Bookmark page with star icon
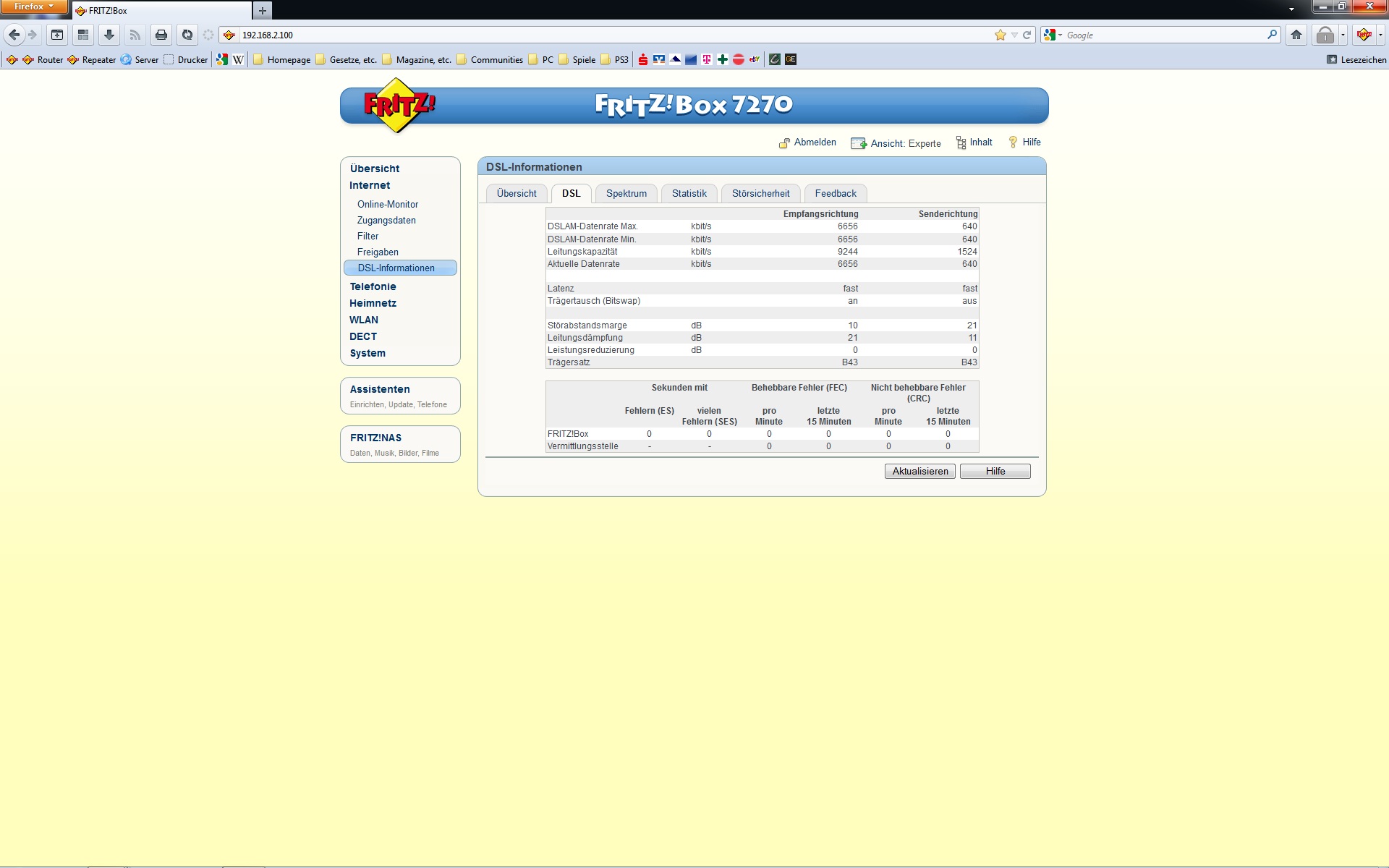 point(1001,35)
